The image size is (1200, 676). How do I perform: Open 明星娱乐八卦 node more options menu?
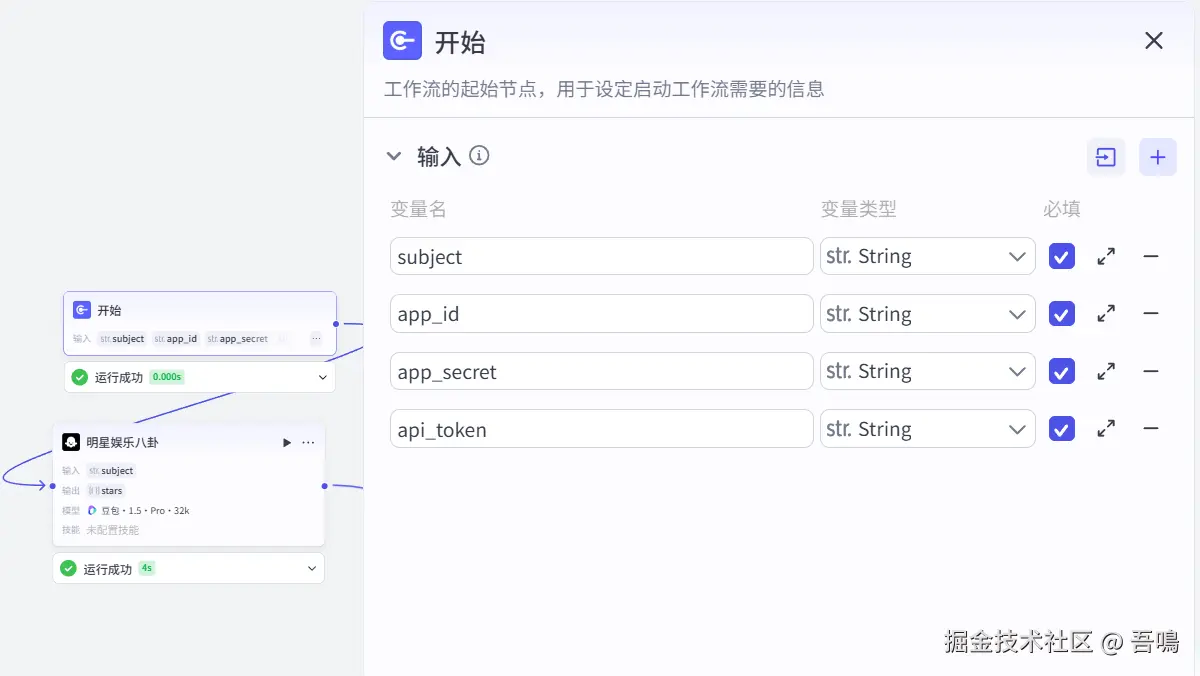pyautogui.click(x=308, y=442)
